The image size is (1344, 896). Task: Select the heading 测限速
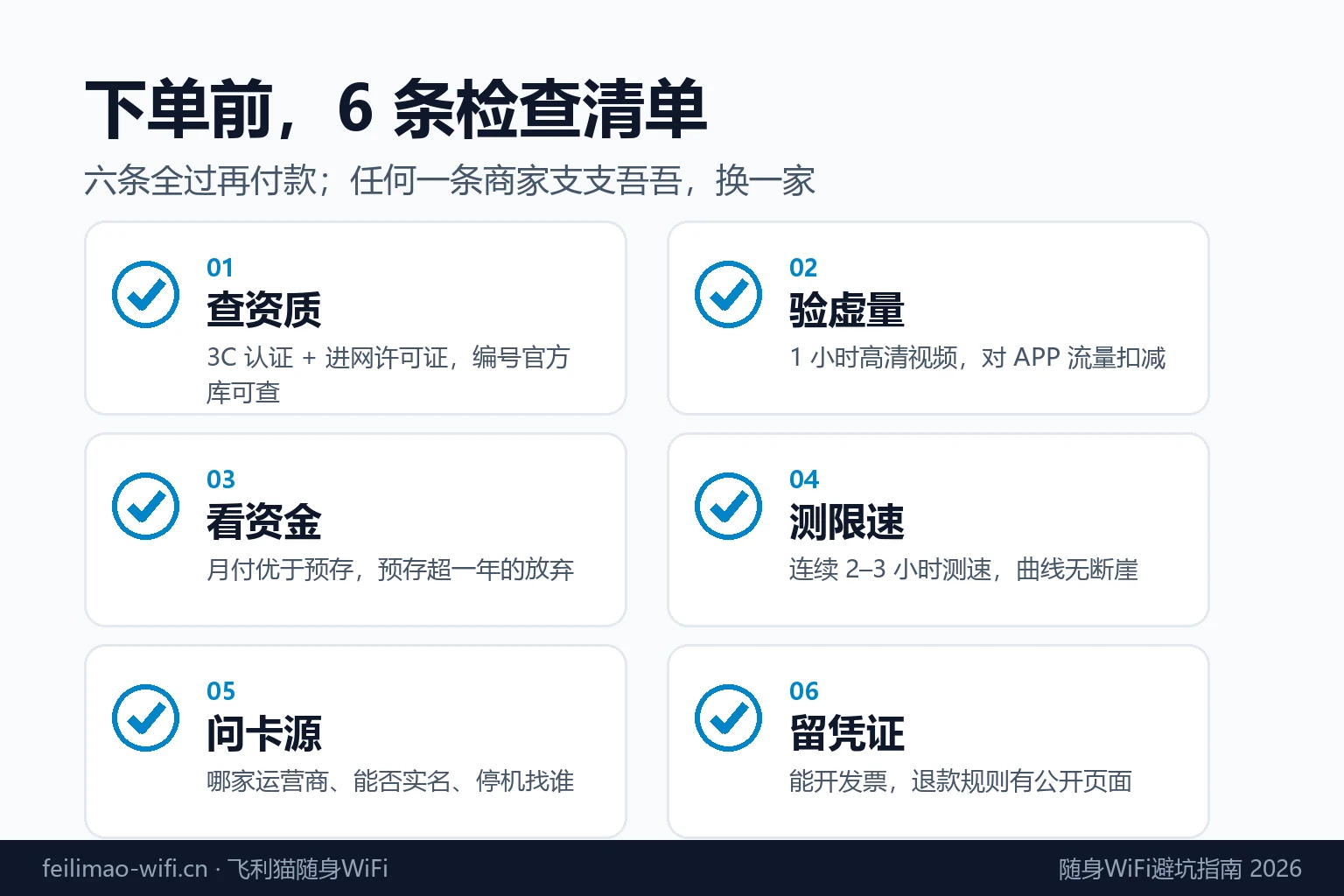pos(847,521)
